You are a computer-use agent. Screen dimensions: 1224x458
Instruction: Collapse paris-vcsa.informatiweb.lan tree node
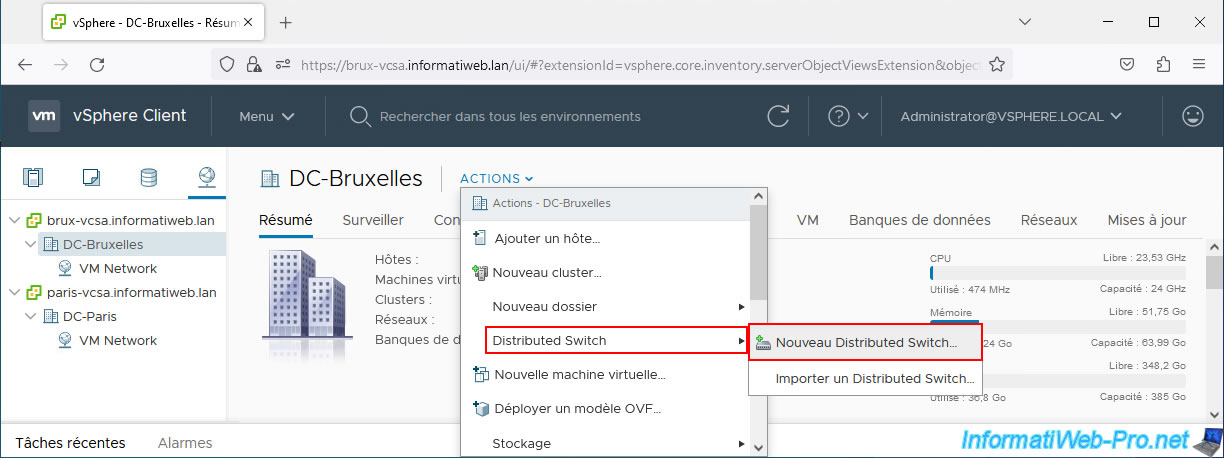14,292
